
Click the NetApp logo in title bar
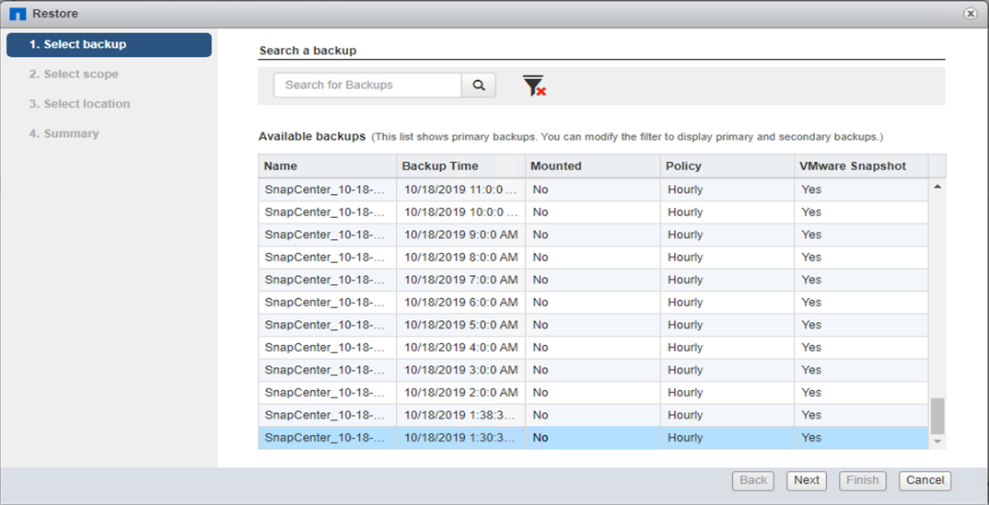coord(18,13)
